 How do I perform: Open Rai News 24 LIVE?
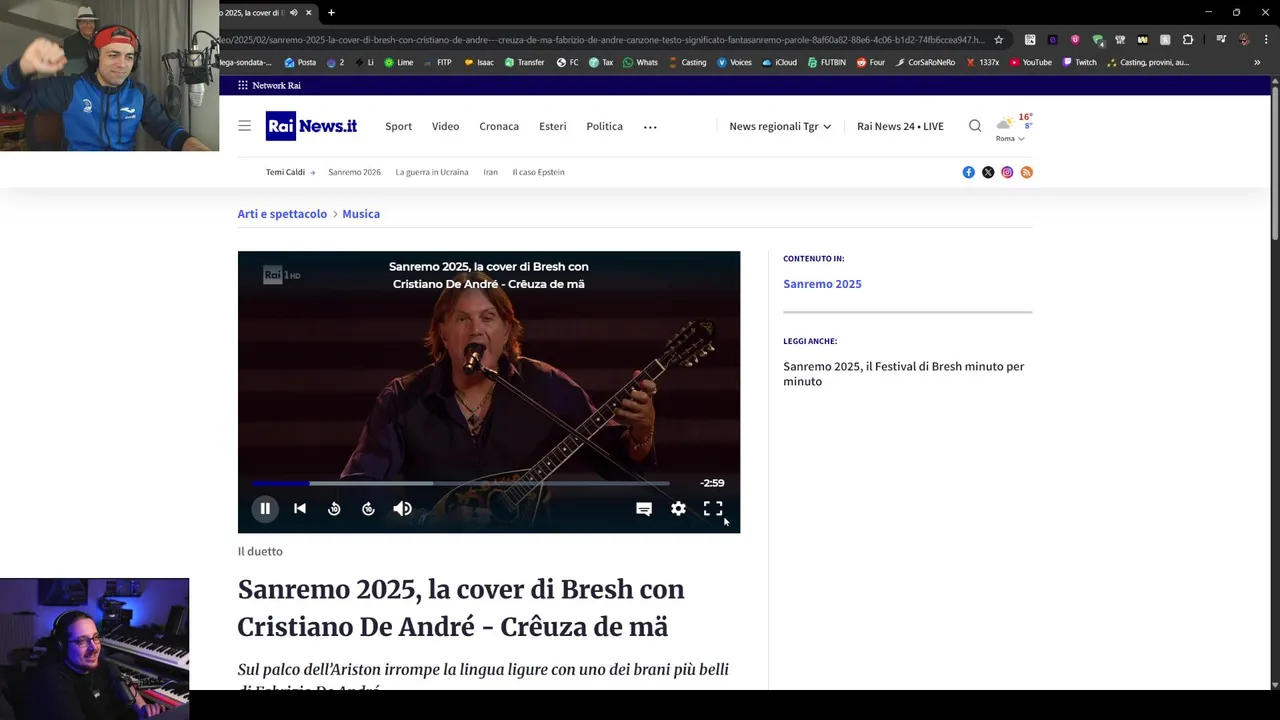[900, 126]
